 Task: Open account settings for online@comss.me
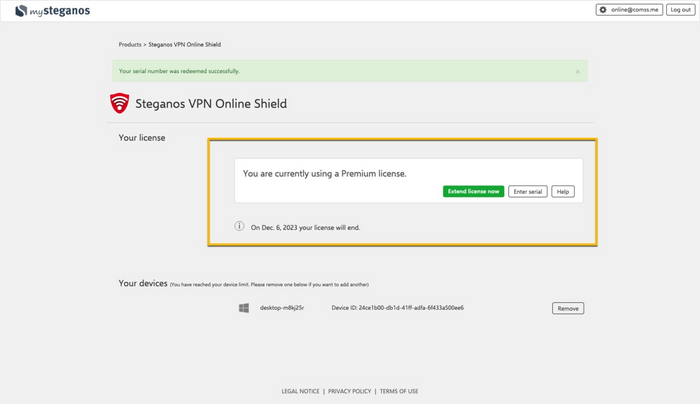[x=629, y=10]
